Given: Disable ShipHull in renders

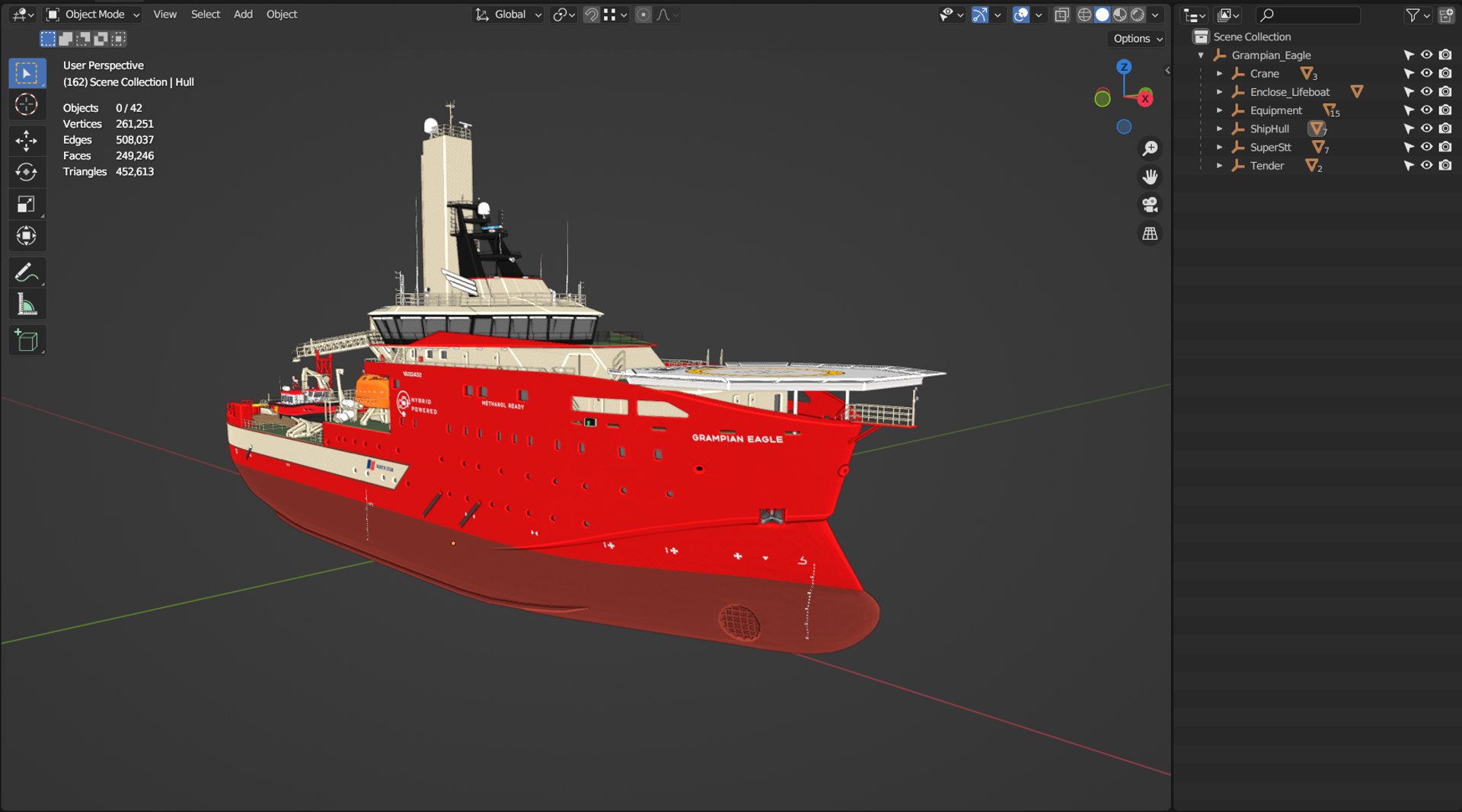Looking at the screenshot, I should tap(1445, 129).
